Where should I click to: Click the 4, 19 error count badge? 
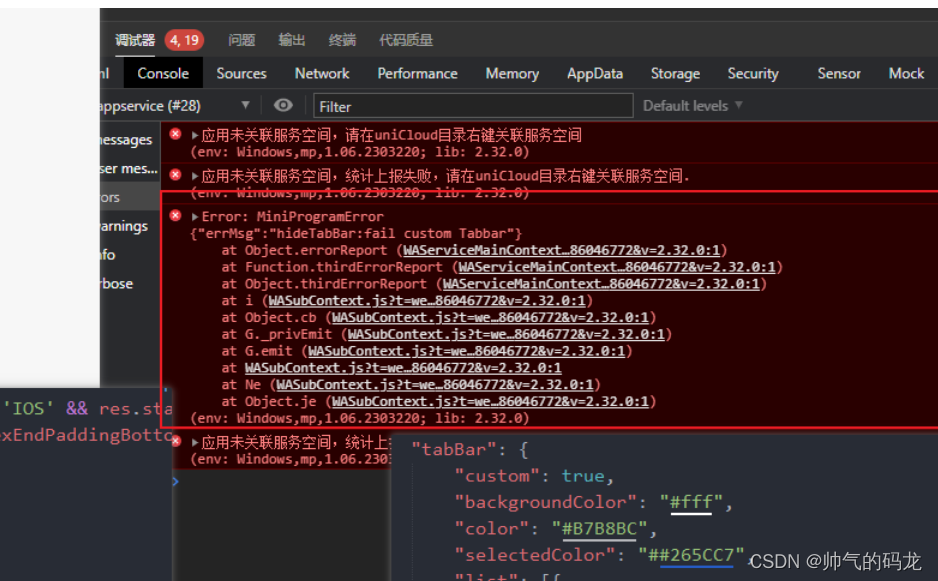[x=184, y=40]
